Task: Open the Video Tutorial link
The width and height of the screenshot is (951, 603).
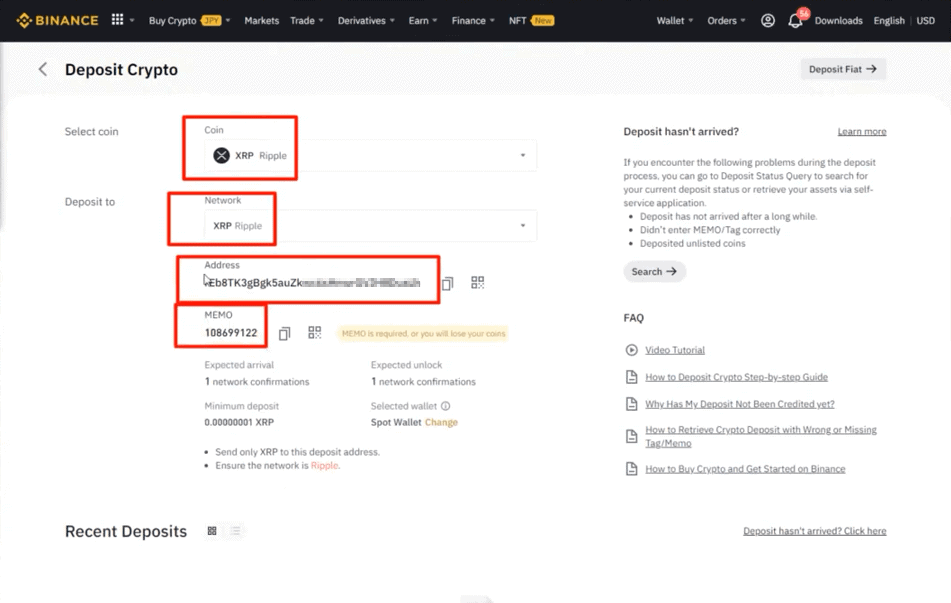Action: tap(675, 350)
